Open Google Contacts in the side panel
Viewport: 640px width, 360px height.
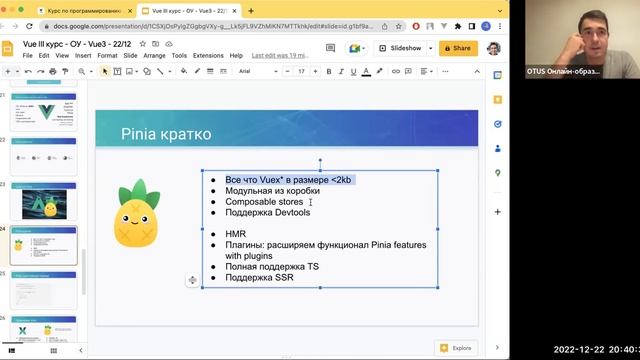click(498, 149)
